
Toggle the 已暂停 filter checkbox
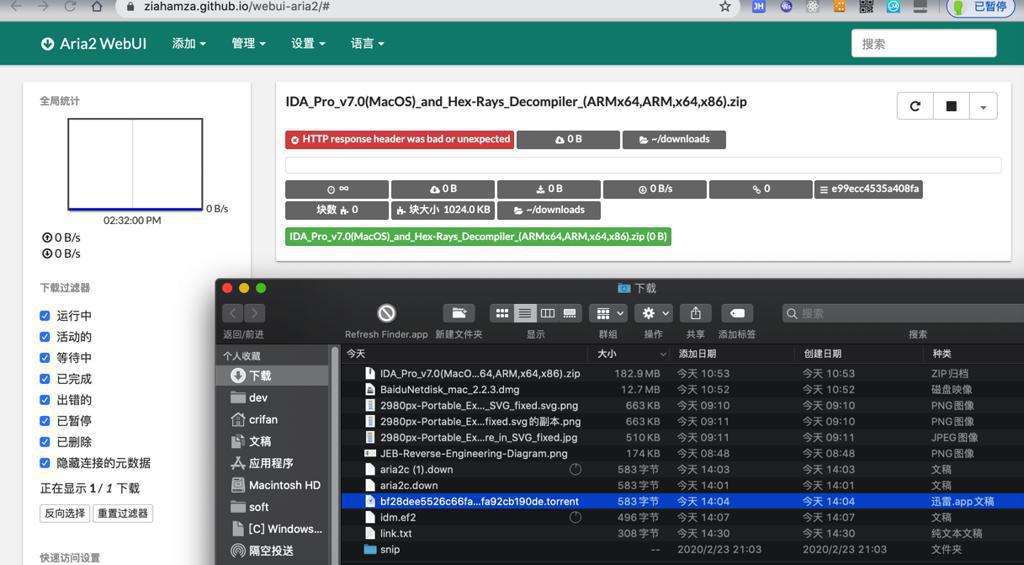click(x=44, y=421)
